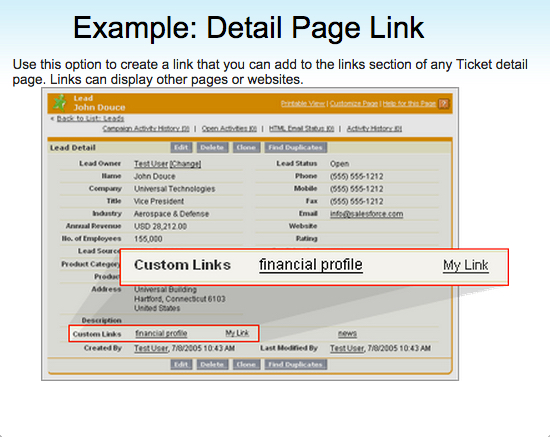Open enlarged financial profile link in callout

[x=311, y=264]
